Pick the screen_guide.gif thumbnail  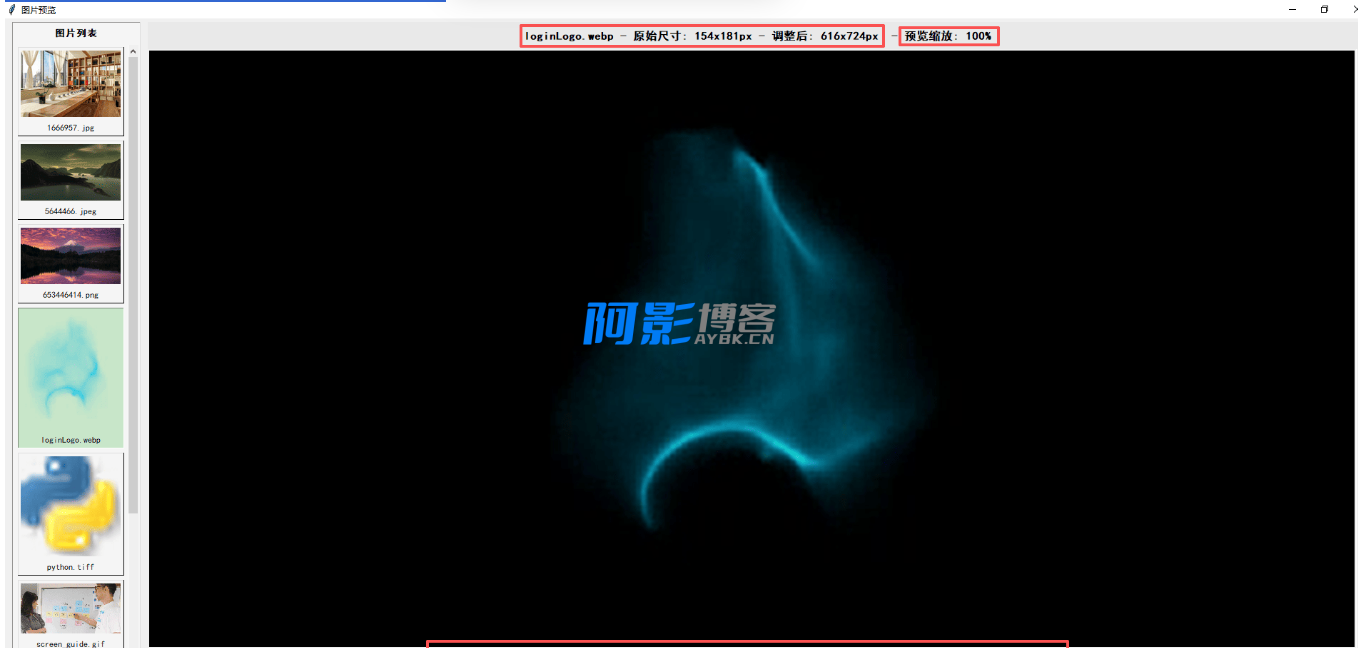70,609
